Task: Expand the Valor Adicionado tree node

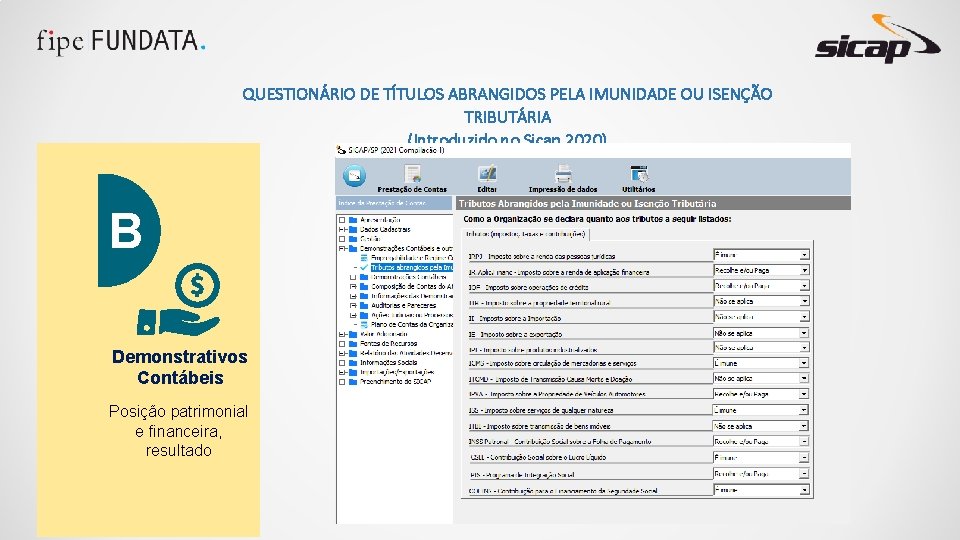Action: 342,334
